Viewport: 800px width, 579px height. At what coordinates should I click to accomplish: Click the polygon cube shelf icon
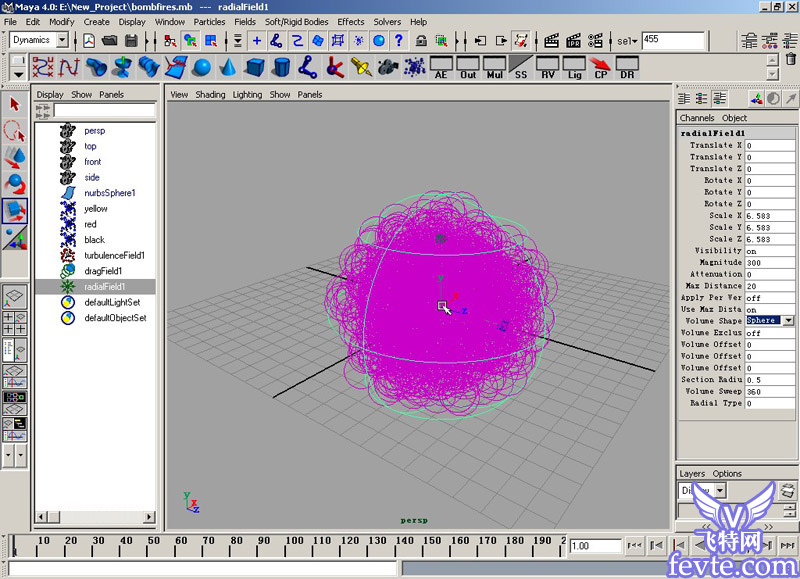tap(255, 67)
